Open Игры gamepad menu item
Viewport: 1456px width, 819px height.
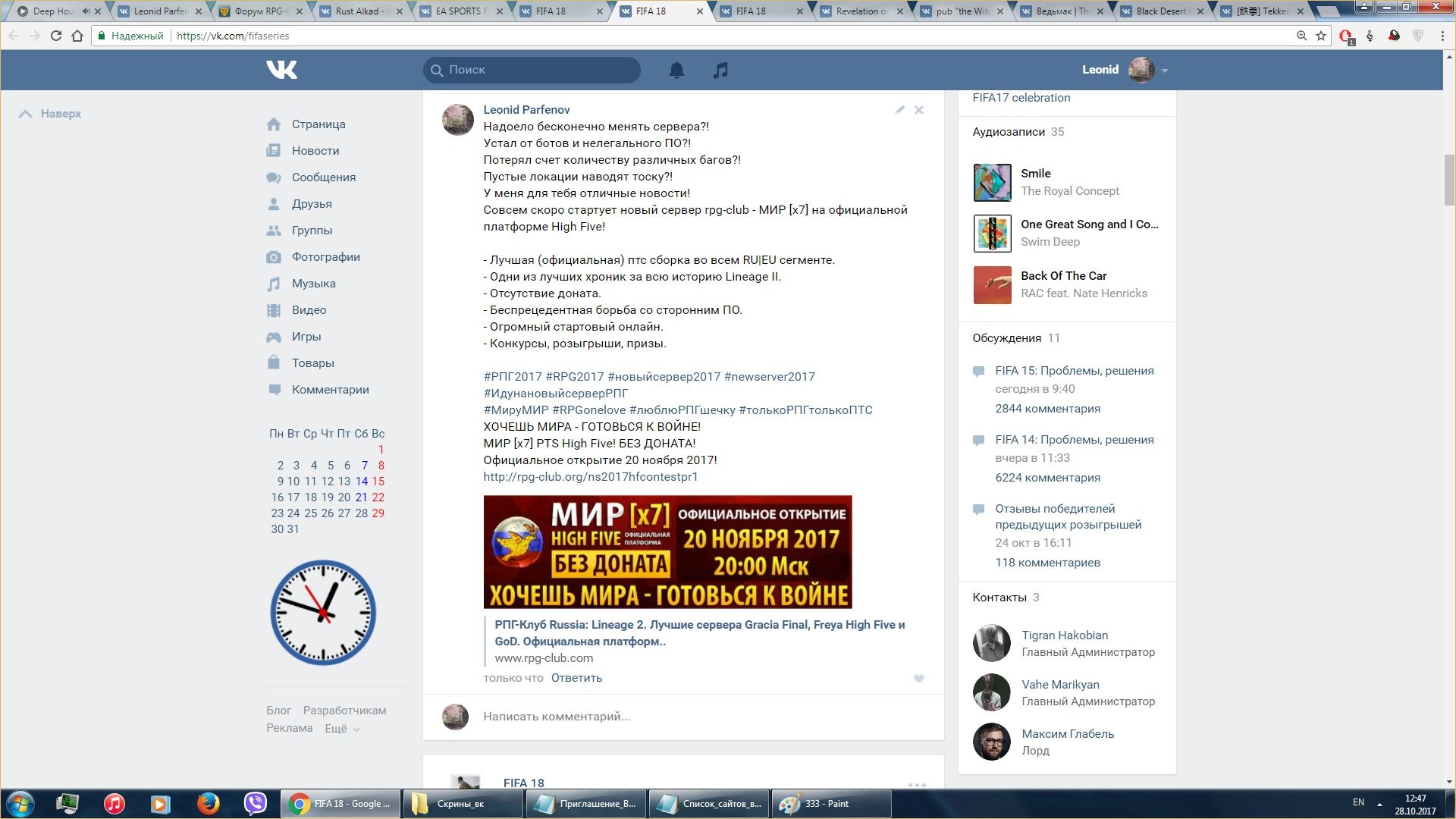coord(306,337)
